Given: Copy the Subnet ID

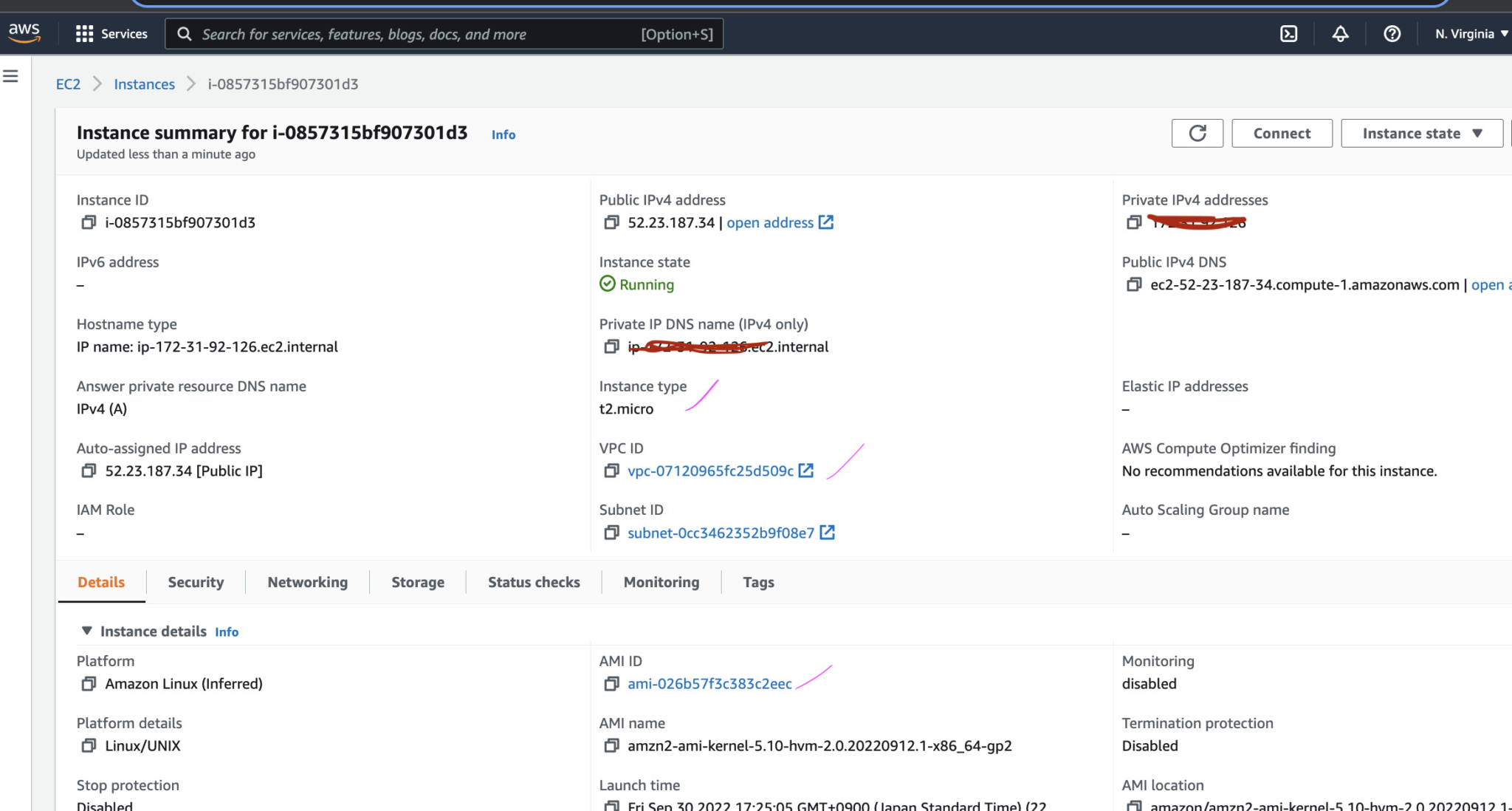Looking at the screenshot, I should tap(611, 533).
